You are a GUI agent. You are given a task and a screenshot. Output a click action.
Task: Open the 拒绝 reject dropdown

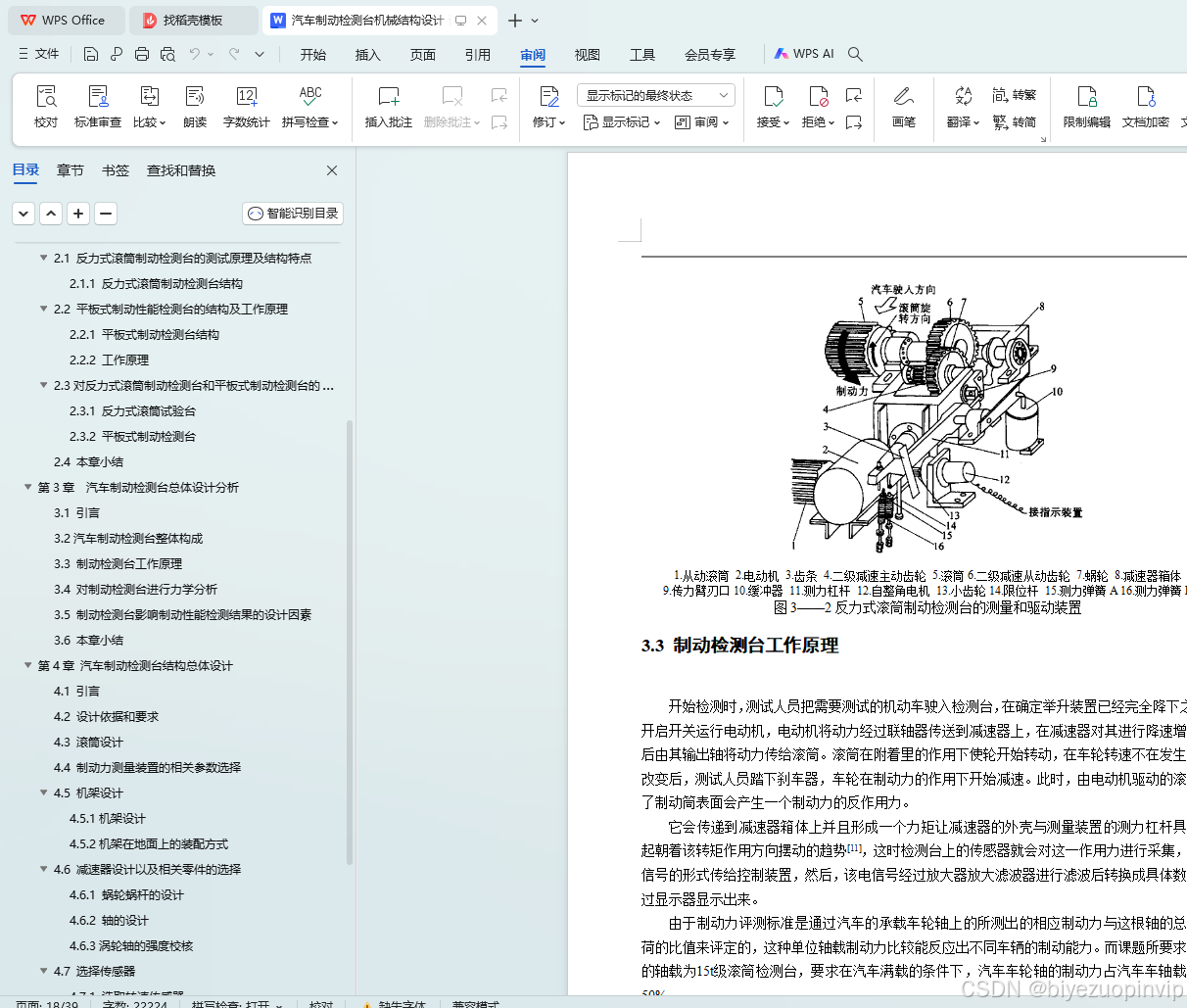tap(818, 121)
